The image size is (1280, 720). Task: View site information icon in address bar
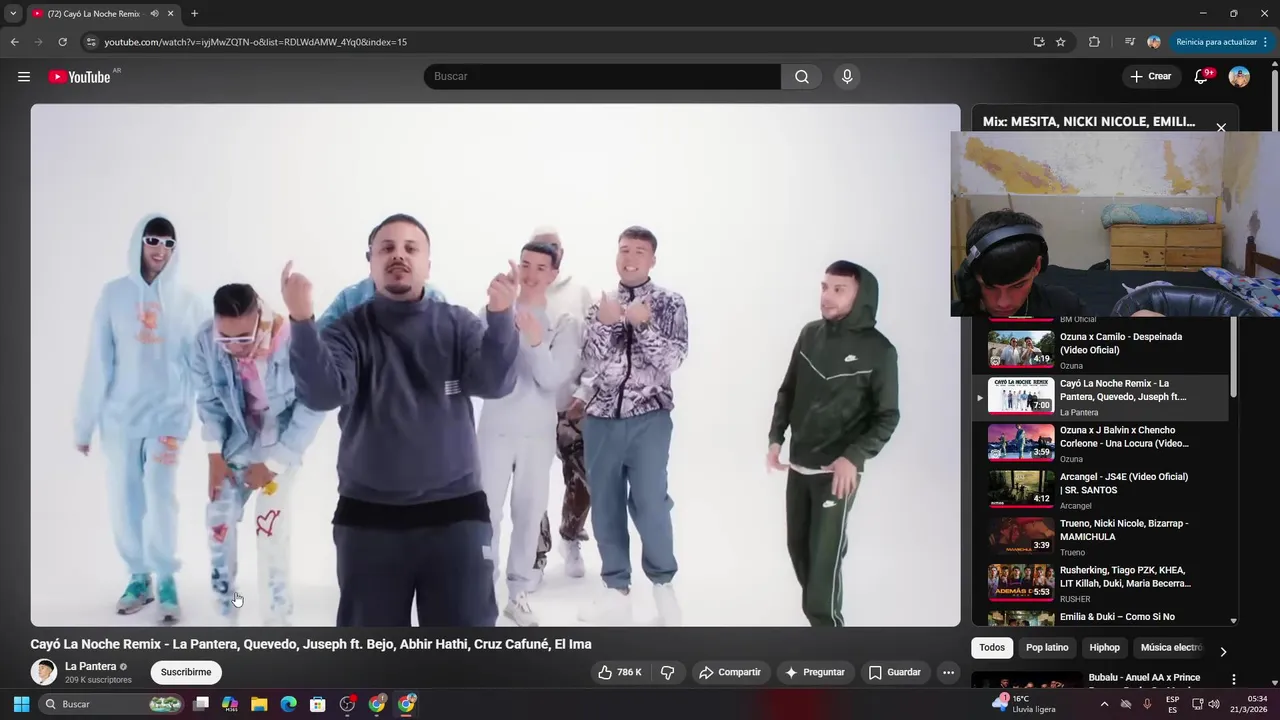(91, 42)
